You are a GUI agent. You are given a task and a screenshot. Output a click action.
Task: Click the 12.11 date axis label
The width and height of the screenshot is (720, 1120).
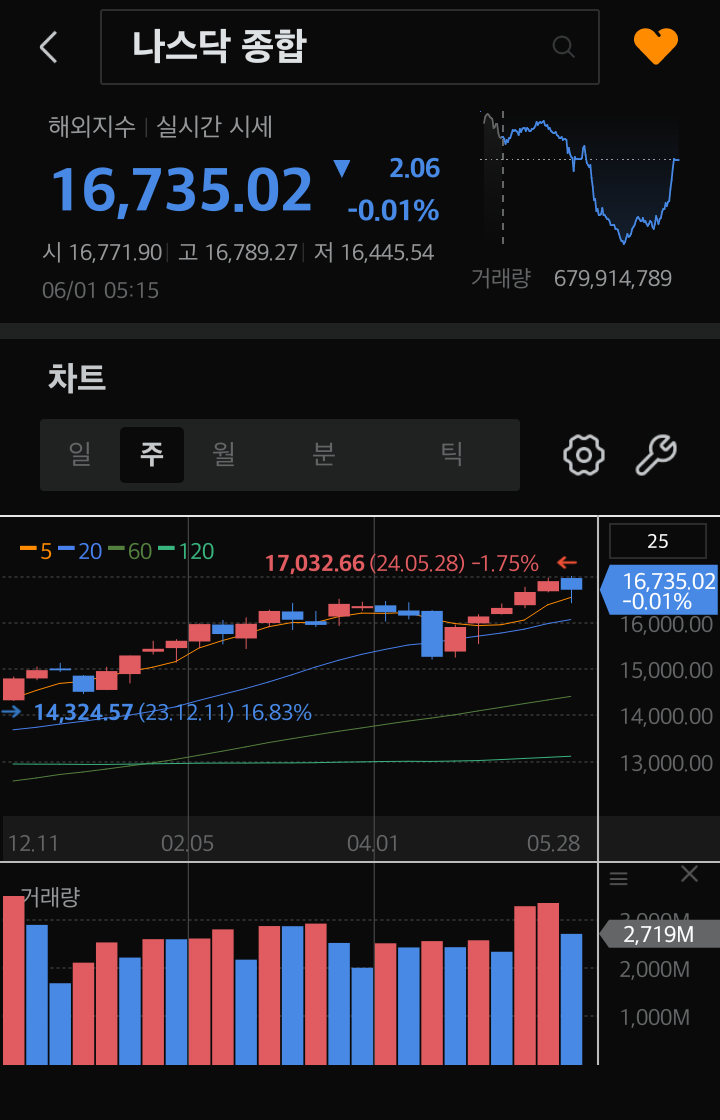33,844
